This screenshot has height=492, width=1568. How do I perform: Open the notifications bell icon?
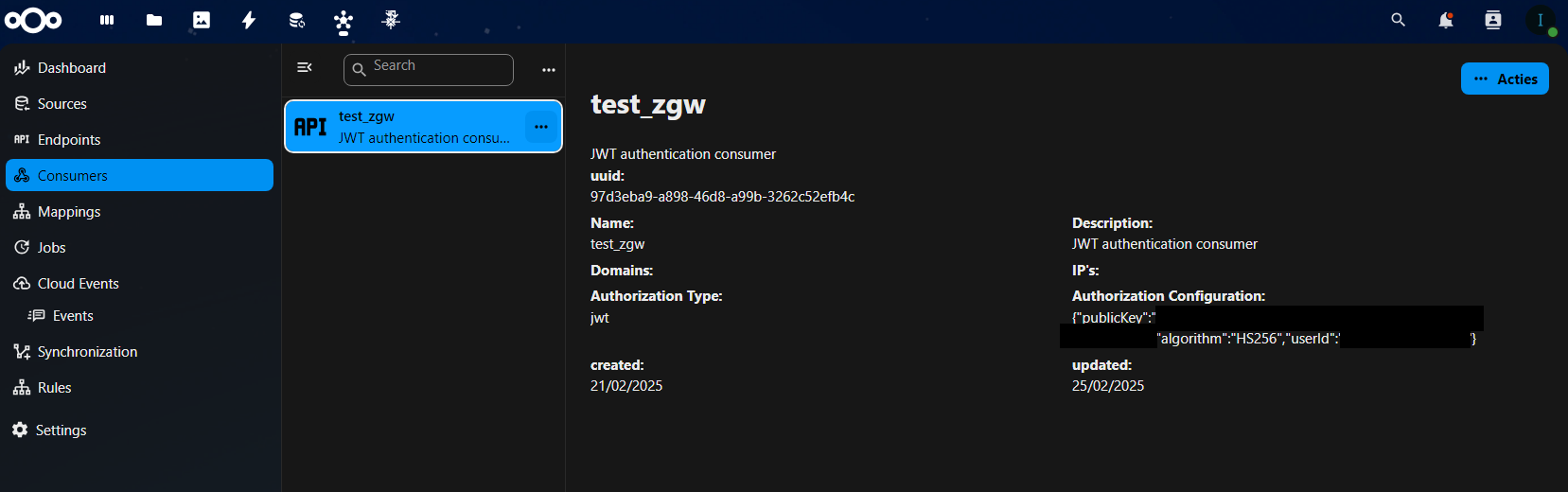1446,20
